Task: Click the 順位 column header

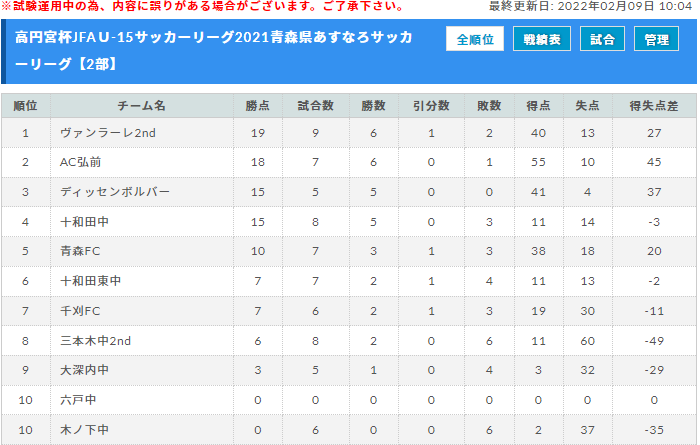Action: point(25,106)
